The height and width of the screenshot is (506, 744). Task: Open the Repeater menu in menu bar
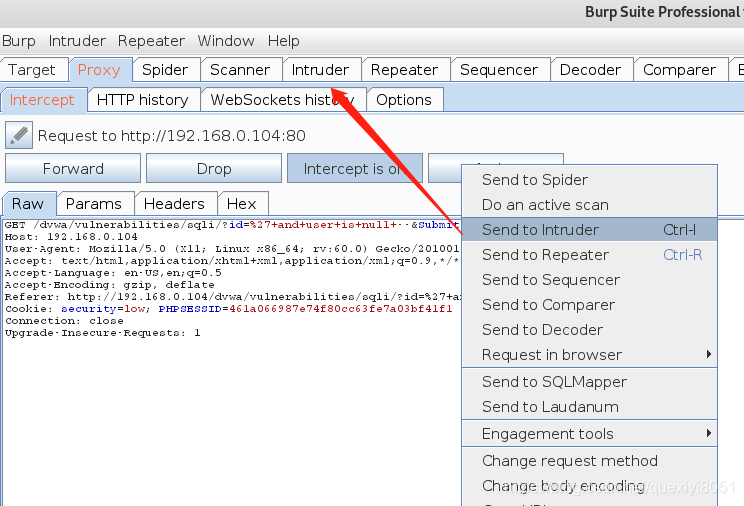coord(151,41)
